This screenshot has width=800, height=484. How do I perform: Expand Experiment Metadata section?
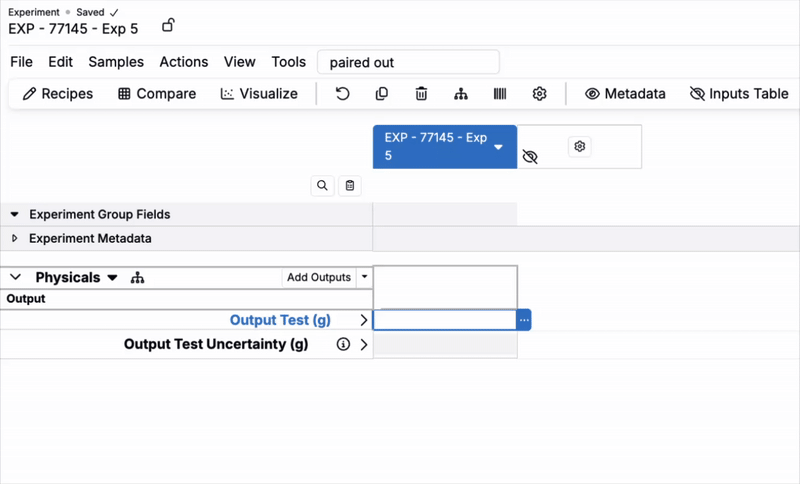[14, 238]
